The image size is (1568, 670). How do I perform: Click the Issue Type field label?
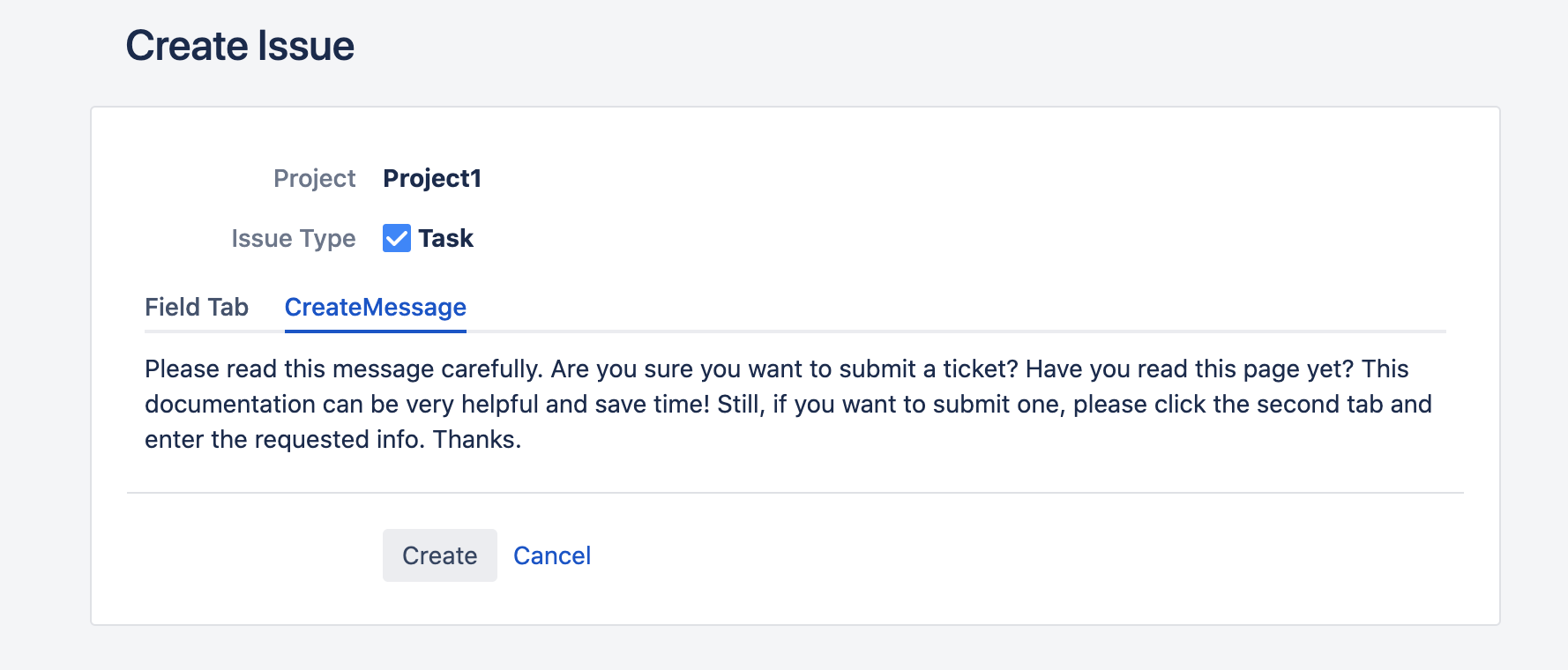[293, 238]
